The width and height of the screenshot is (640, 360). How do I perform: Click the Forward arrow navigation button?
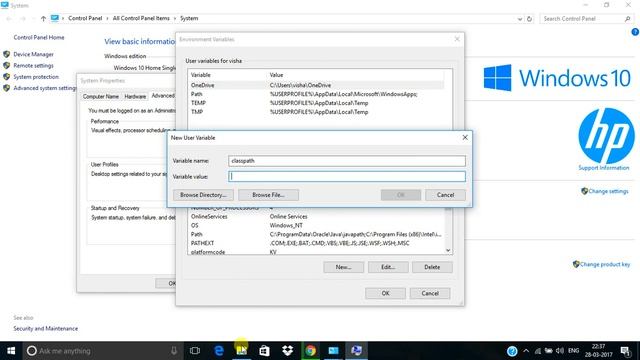(23, 19)
